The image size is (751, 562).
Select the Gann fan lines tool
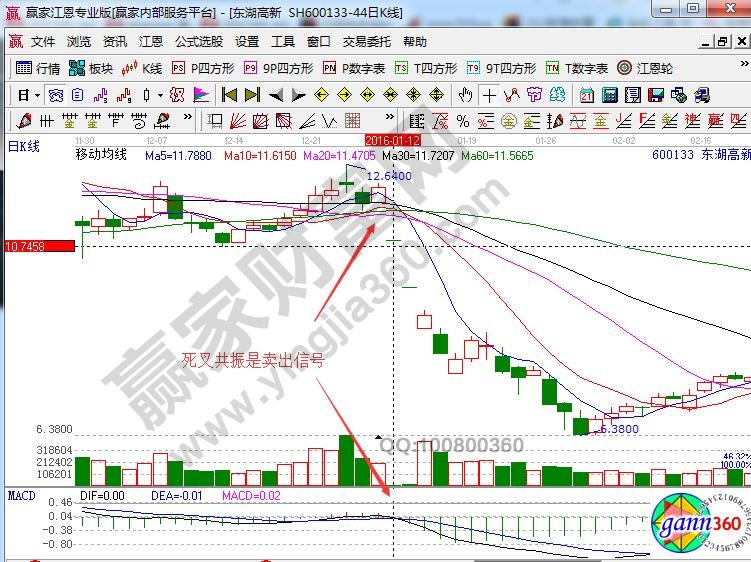pos(238,121)
